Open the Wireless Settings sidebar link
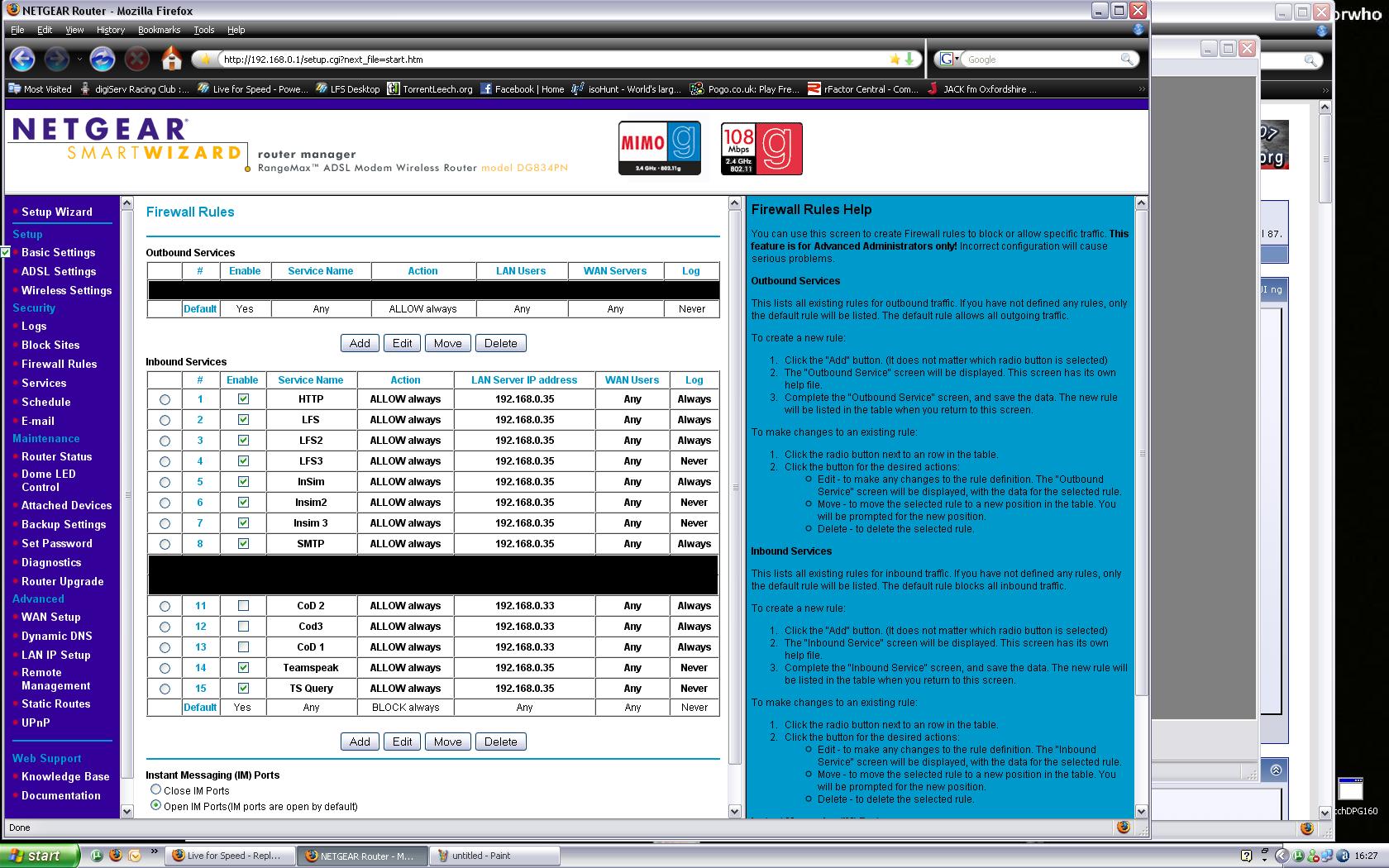 tap(66, 290)
